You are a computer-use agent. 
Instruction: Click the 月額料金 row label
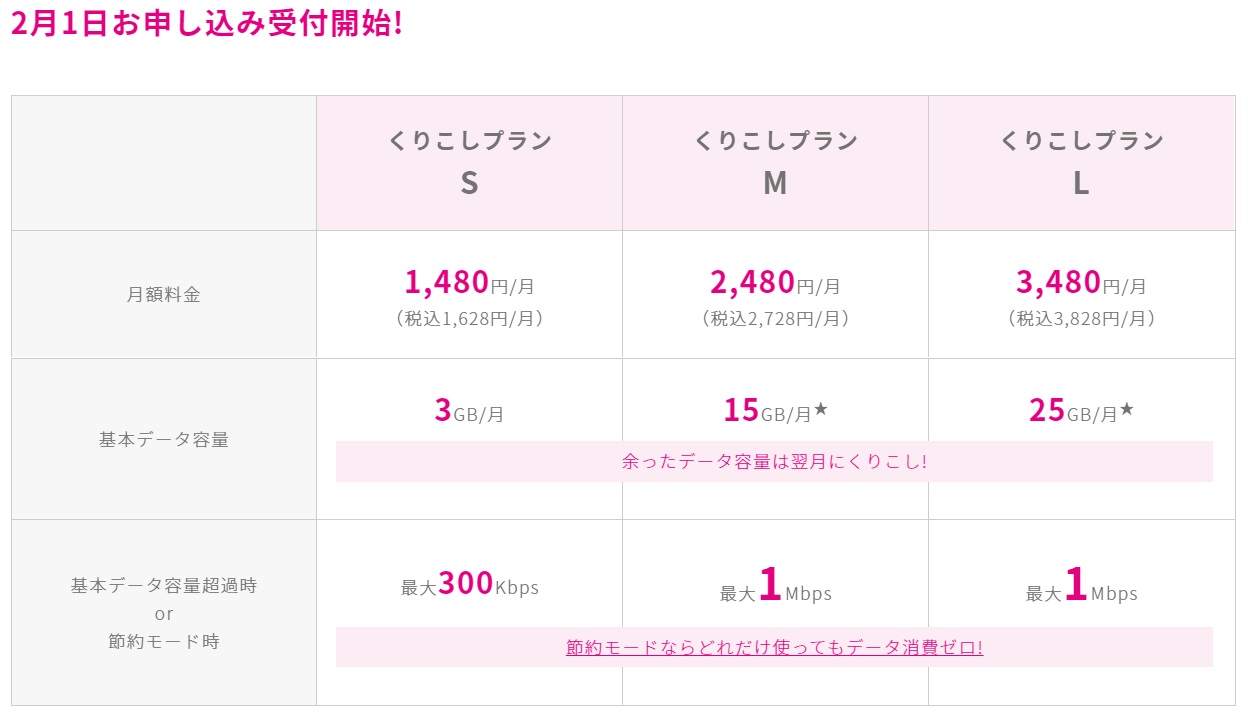(164, 295)
